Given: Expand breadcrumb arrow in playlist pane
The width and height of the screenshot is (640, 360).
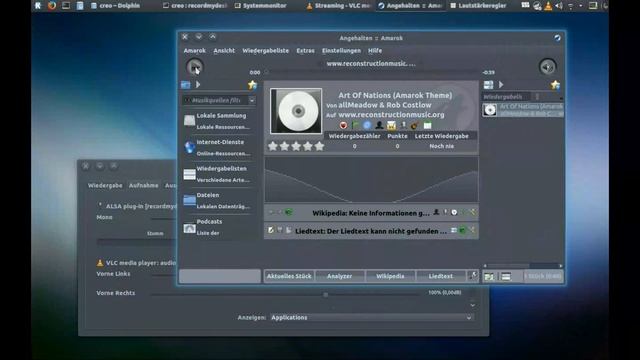Looking at the screenshot, I should pos(501,84).
